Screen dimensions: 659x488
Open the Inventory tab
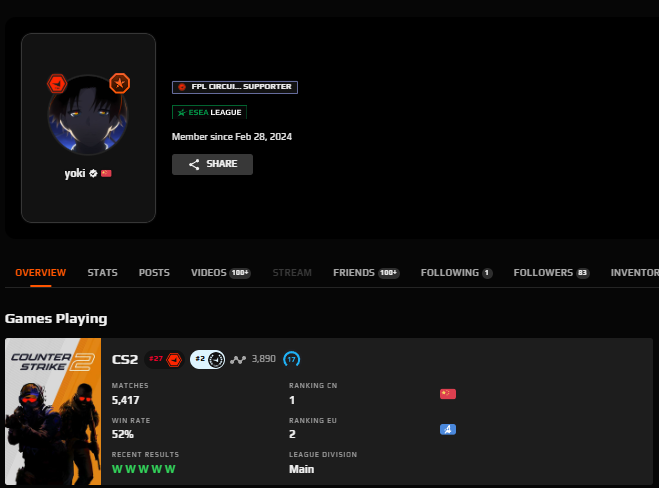click(x=635, y=273)
